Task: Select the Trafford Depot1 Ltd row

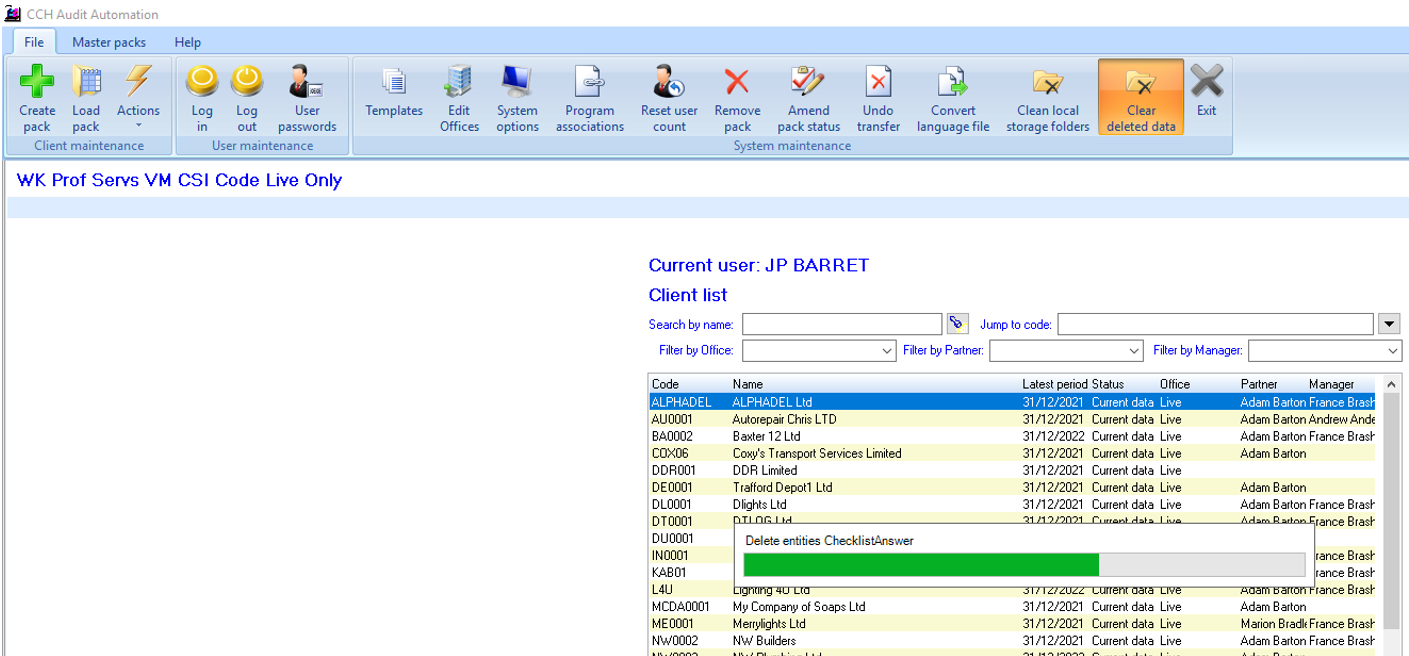Action: click(x=1012, y=487)
